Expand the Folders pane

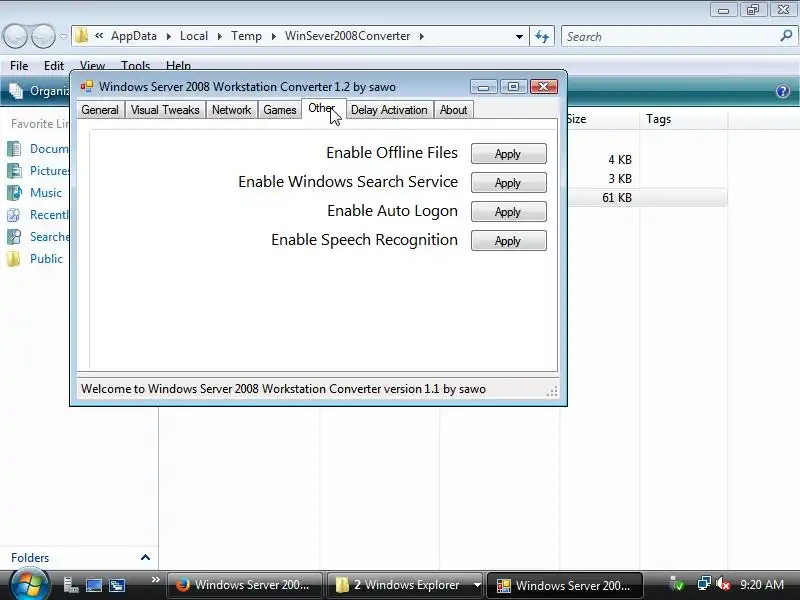[145, 558]
